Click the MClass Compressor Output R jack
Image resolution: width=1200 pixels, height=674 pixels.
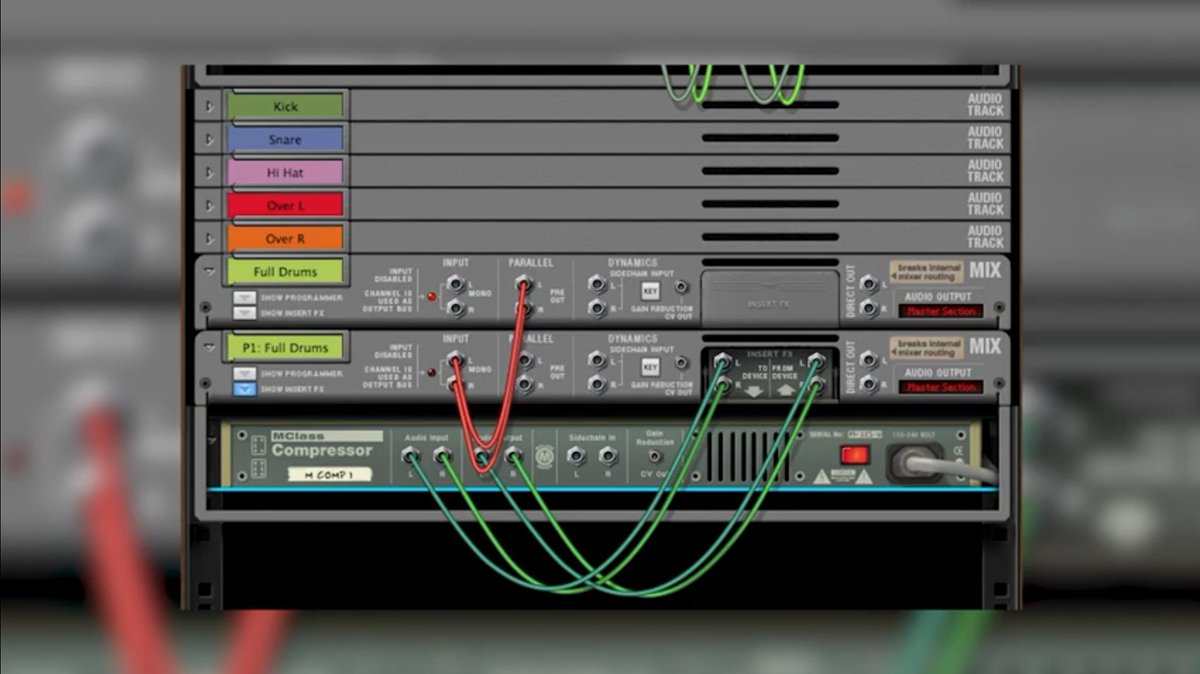point(513,456)
